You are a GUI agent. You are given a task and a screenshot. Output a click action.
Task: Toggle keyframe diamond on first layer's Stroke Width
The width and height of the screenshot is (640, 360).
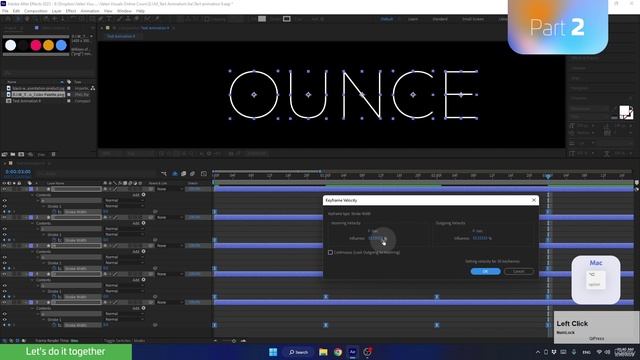point(8,212)
